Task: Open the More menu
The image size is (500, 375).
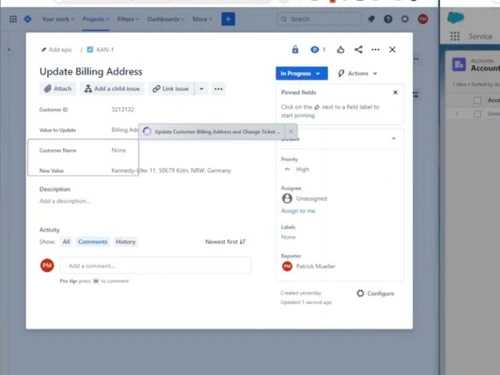Action: (202, 19)
